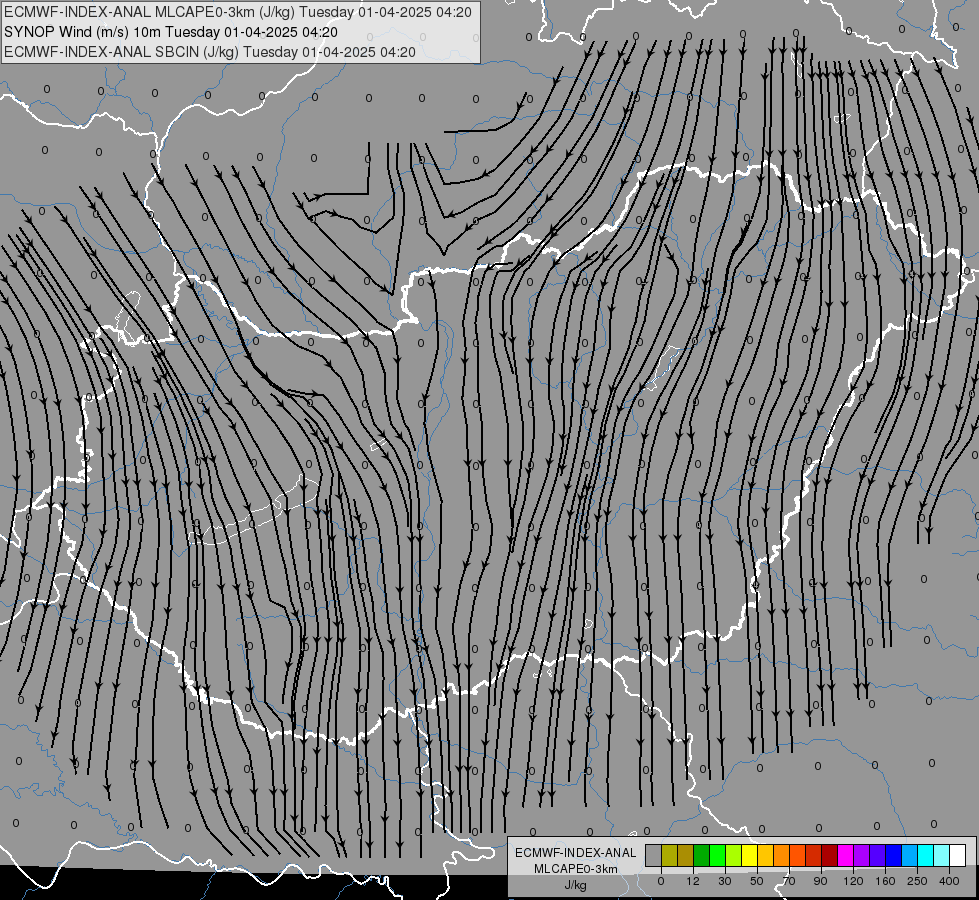
Task: Click the 12 value under the color scale
Action: tap(693, 881)
